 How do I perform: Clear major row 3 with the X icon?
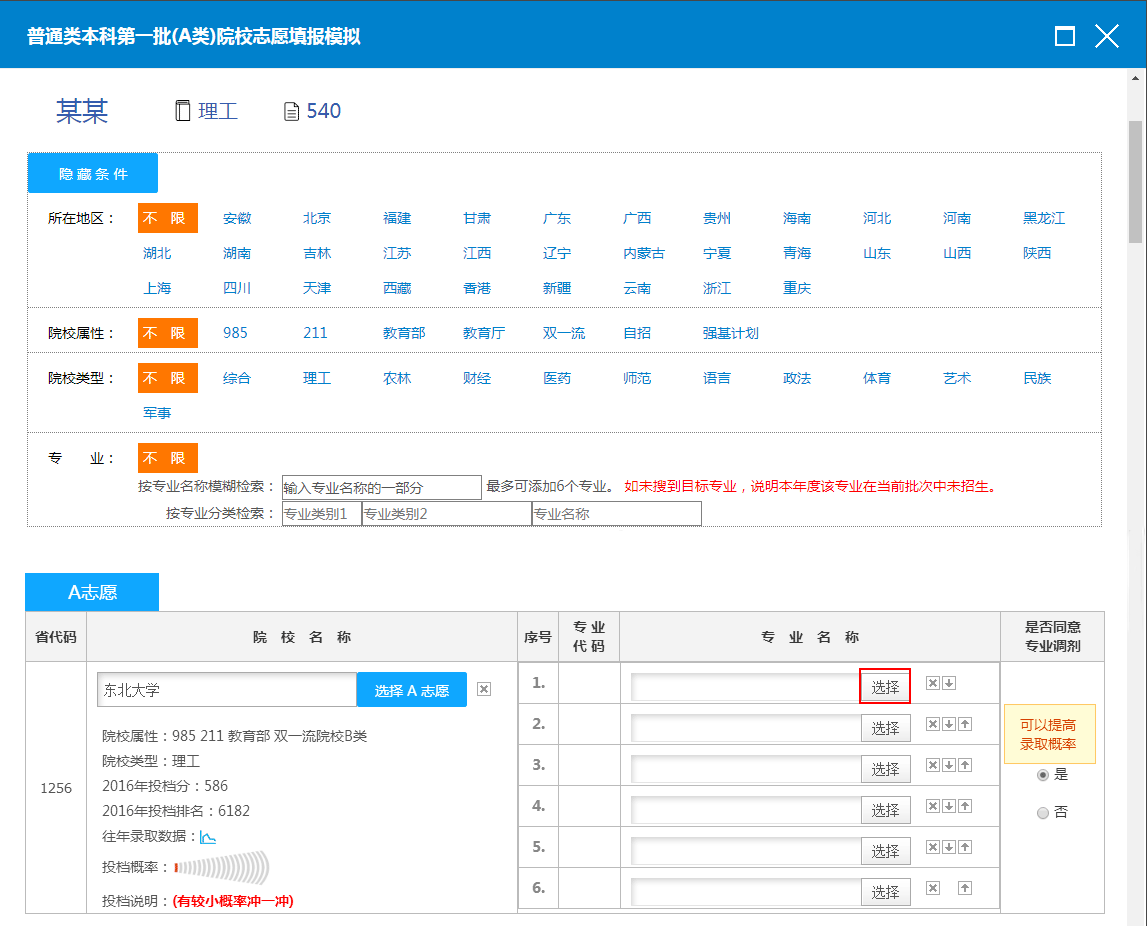coord(932,765)
